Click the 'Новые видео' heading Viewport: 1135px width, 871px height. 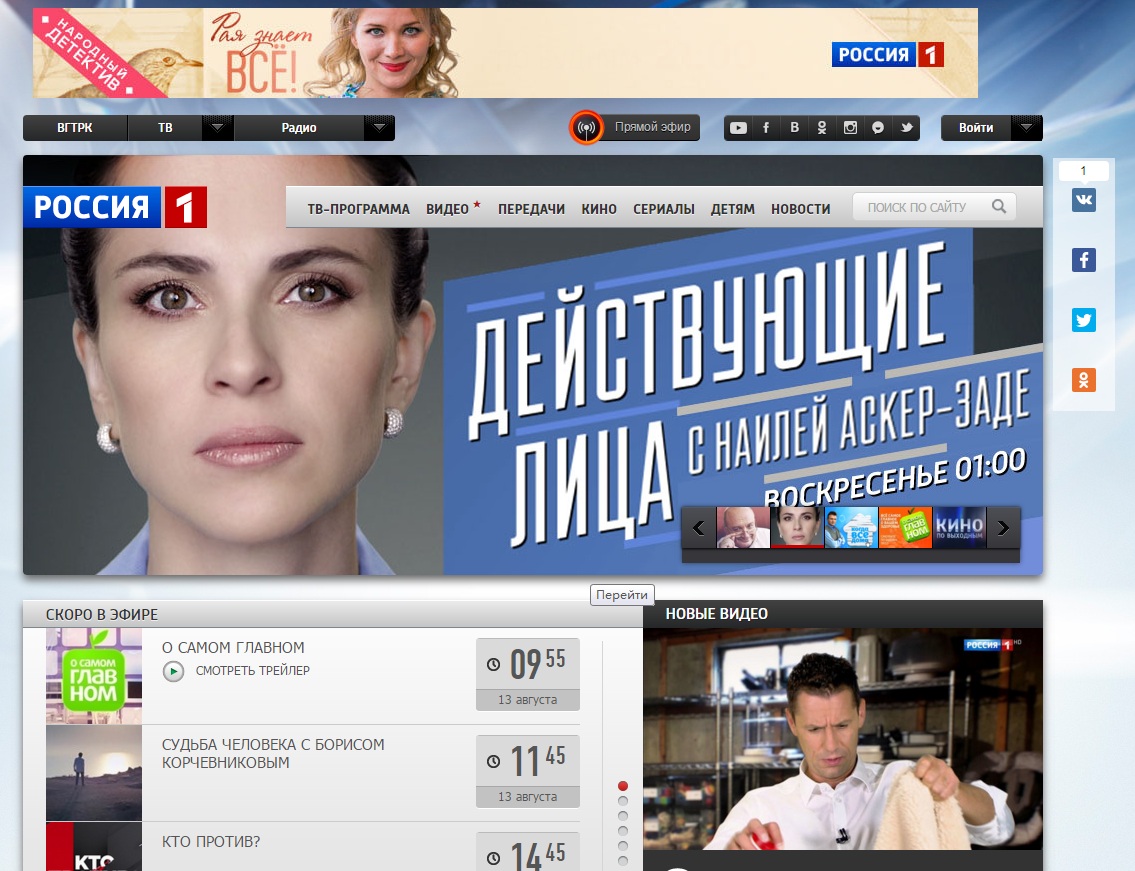(x=717, y=614)
